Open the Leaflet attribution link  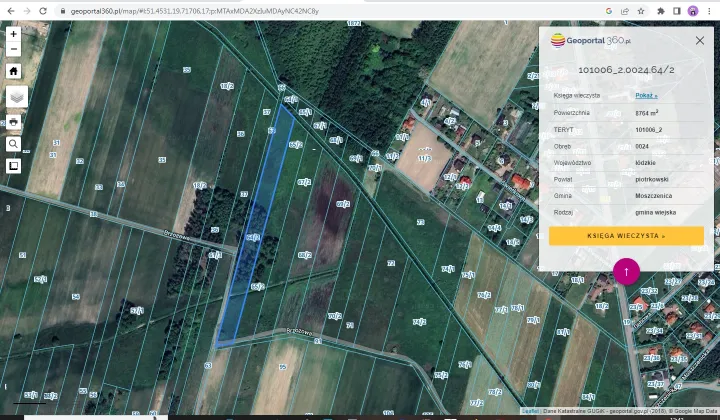[x=530, y=411]
